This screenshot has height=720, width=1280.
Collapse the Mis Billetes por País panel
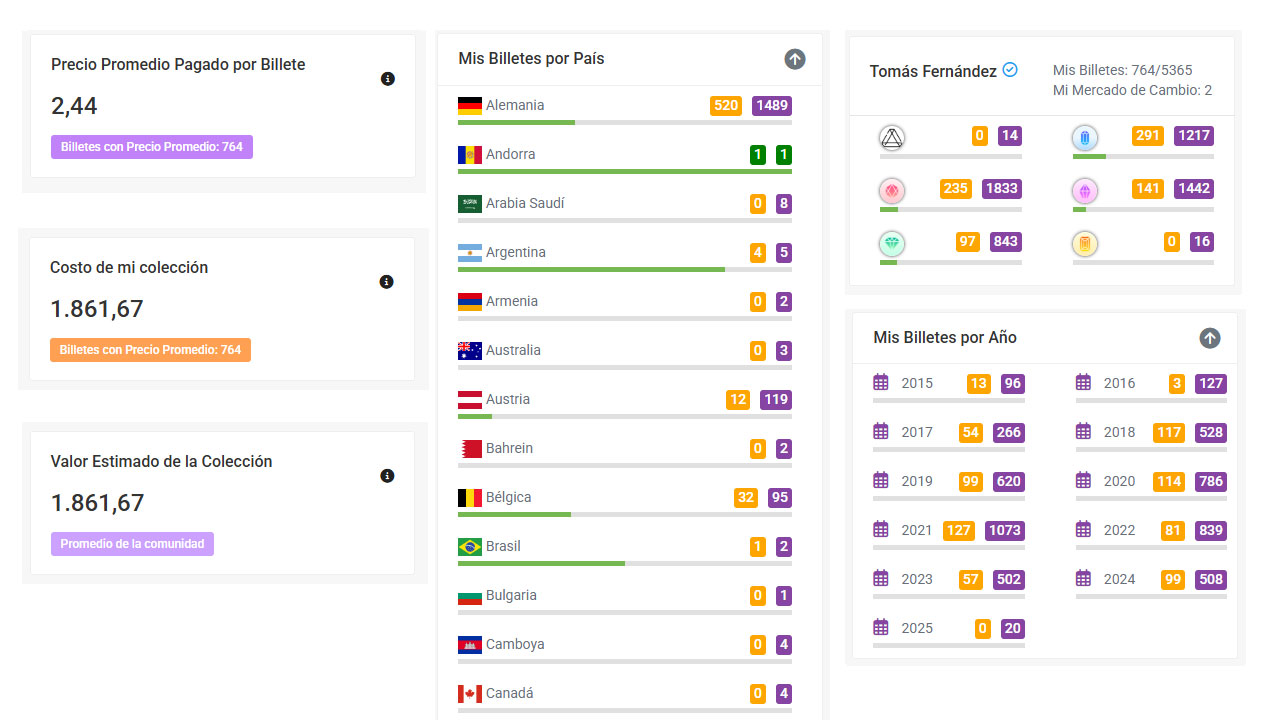(x=795, y=59)
